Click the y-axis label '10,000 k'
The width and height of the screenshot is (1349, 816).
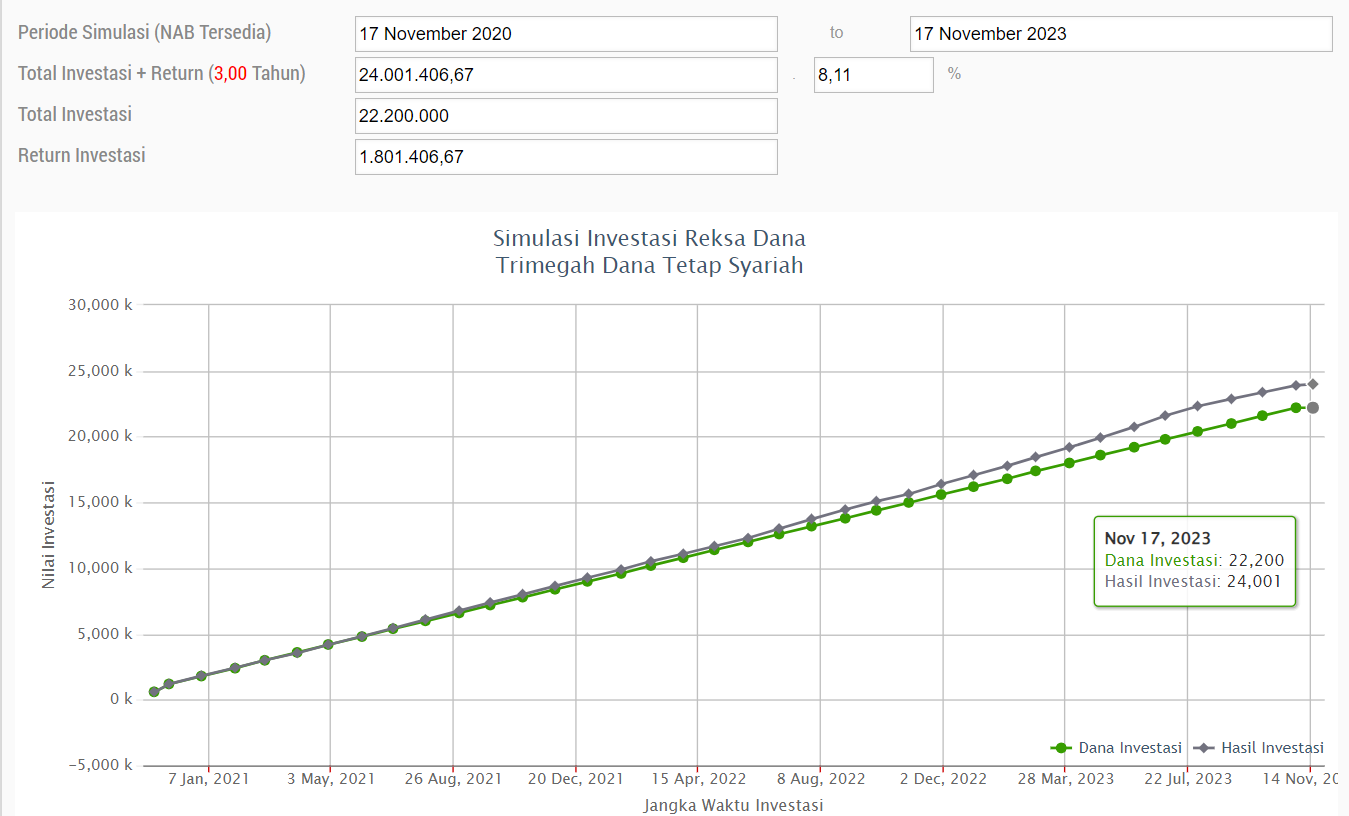point(101,568)
